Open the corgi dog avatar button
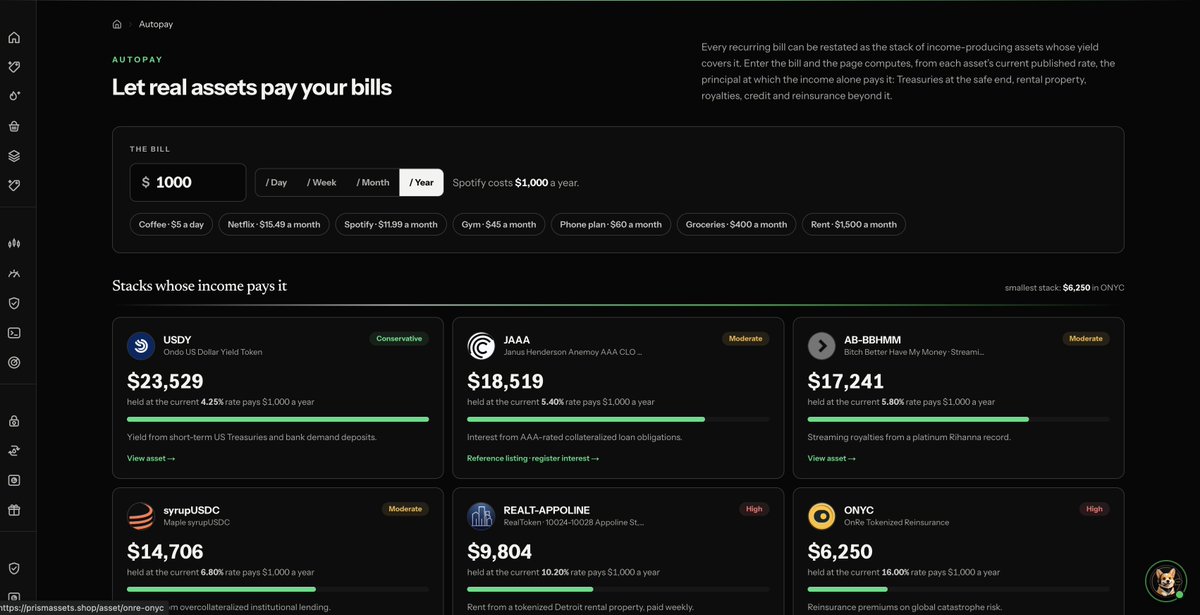This screenshot has height=615, width=1200. point(1165,580)
